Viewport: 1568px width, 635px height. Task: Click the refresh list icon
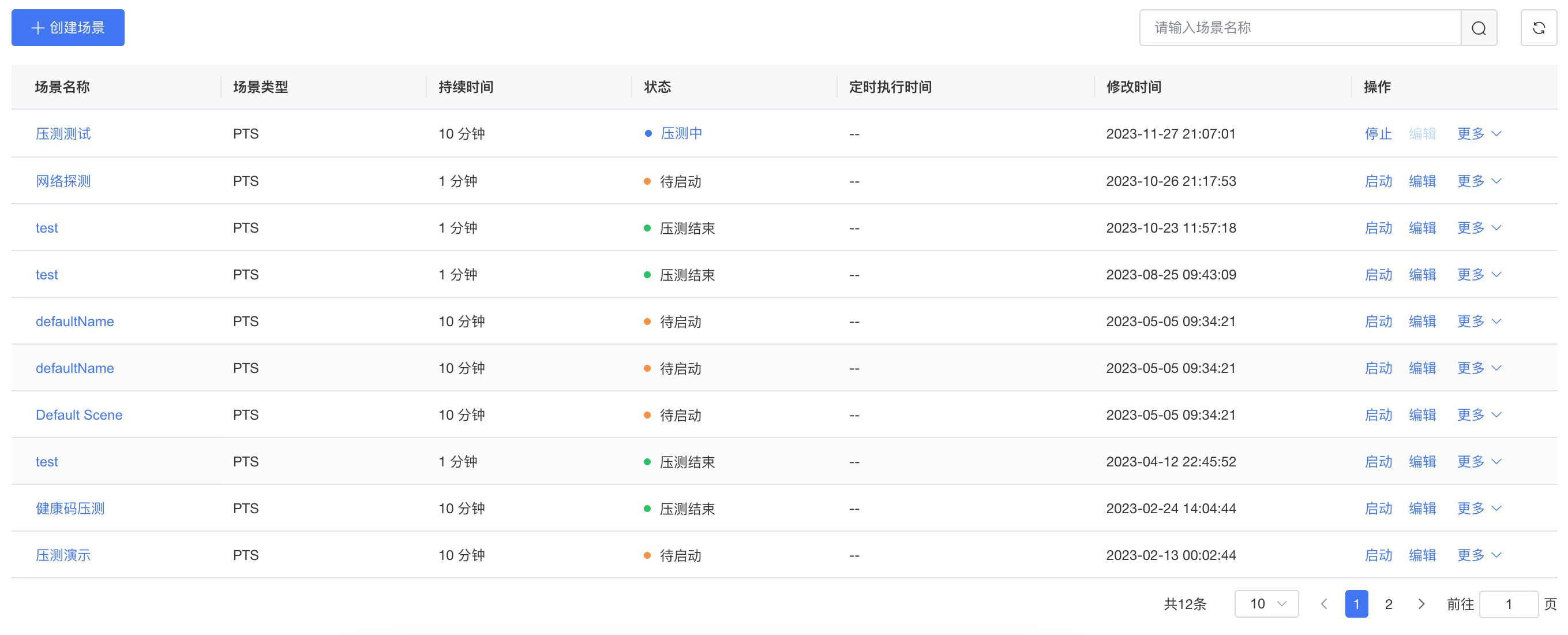pyautogui.click(x=1538, y=28)
